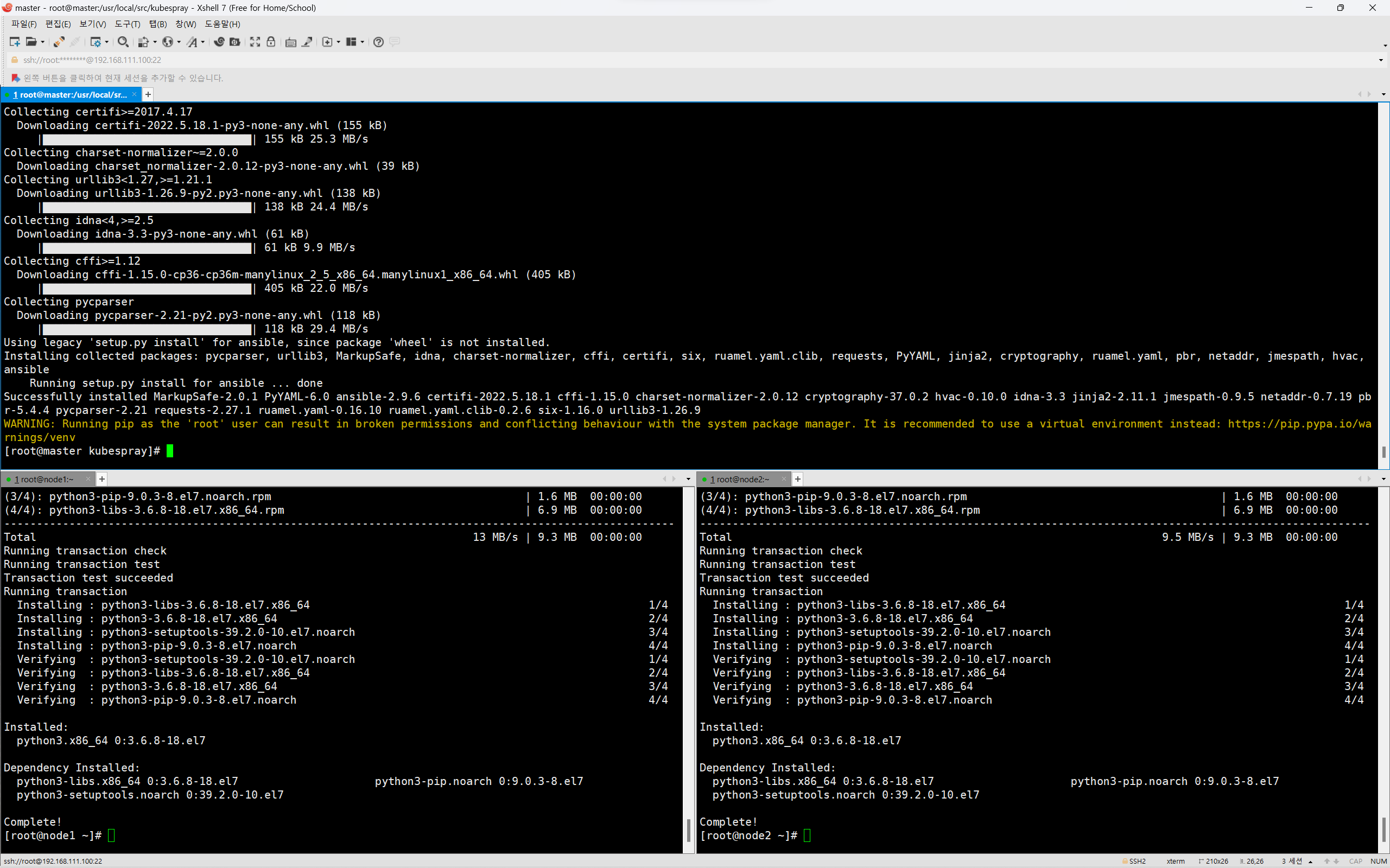Open the layout arrangement dropdown
Image resolution: width=1390 pixels, height=868 pixels.
point(362,42)
